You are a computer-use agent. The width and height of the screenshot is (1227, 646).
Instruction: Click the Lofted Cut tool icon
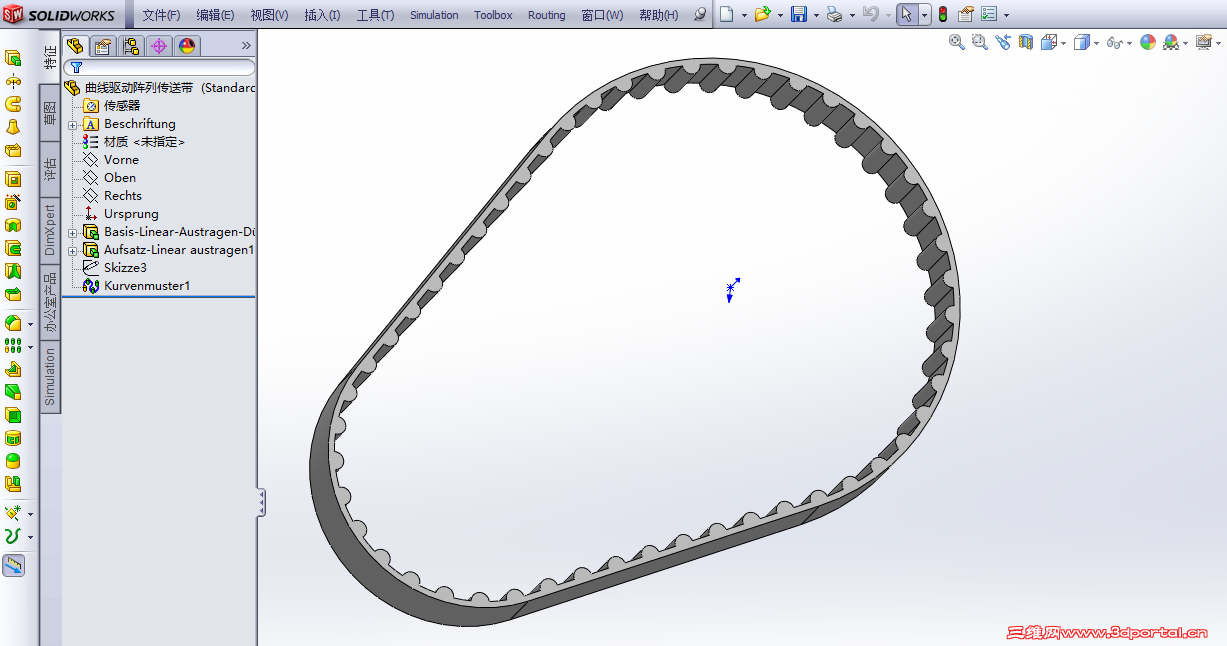(13, 271)
